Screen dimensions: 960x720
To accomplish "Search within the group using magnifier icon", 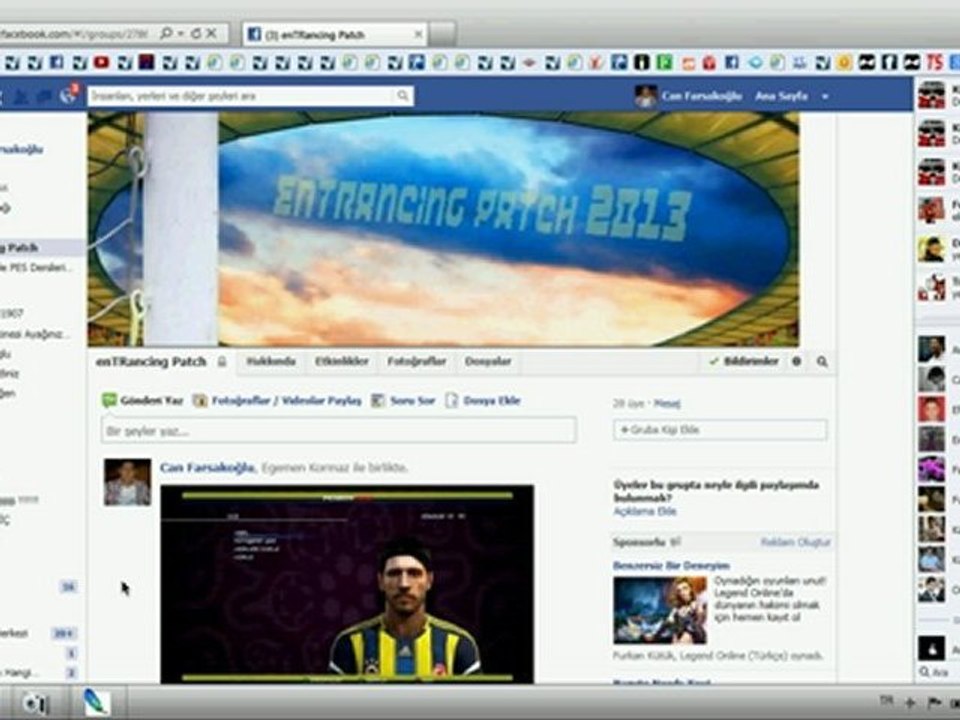I will [x=822, y=362].
